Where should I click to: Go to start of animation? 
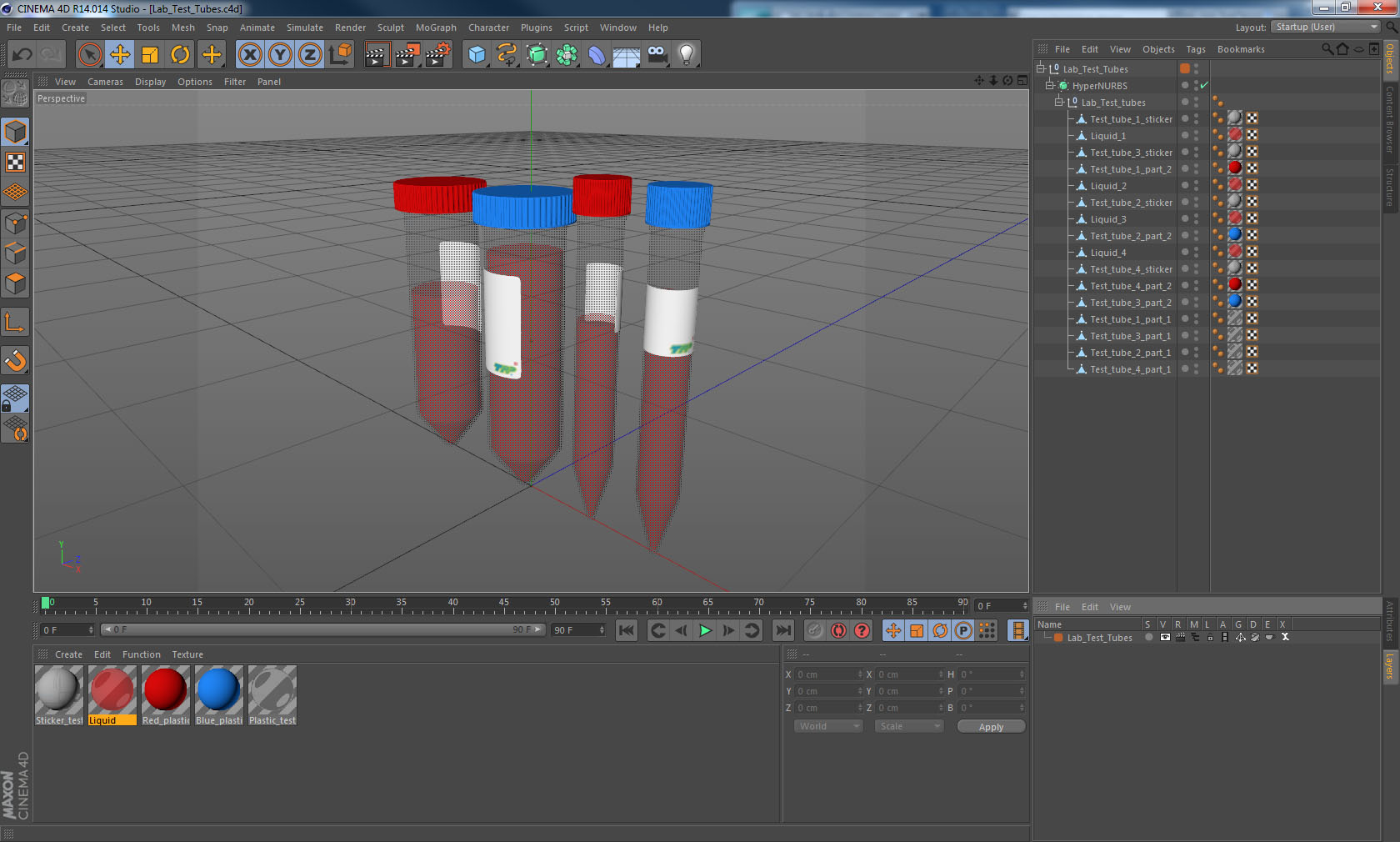pyautogui.click(x=627, y=630)
